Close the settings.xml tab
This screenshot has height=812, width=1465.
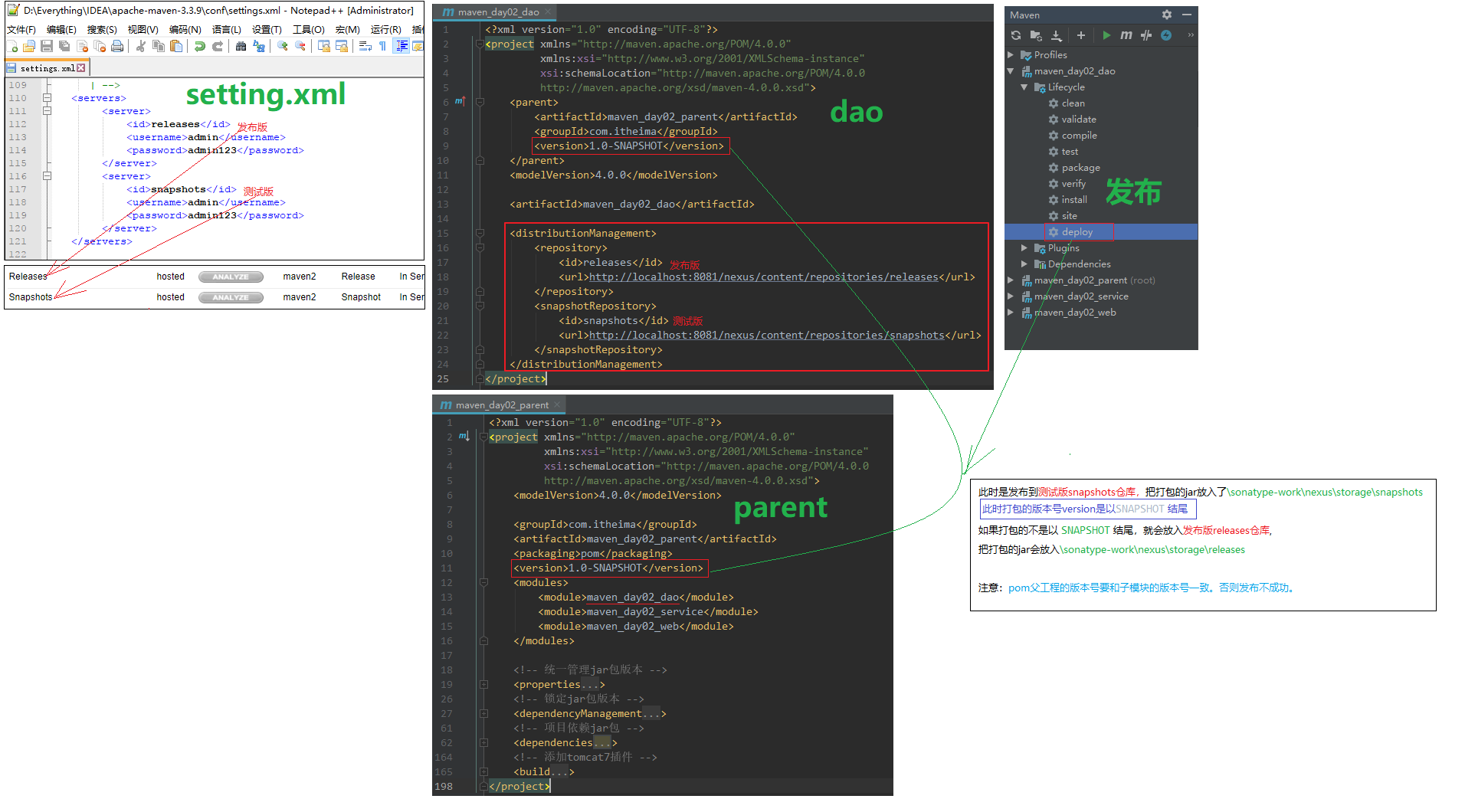pos(81,68)
